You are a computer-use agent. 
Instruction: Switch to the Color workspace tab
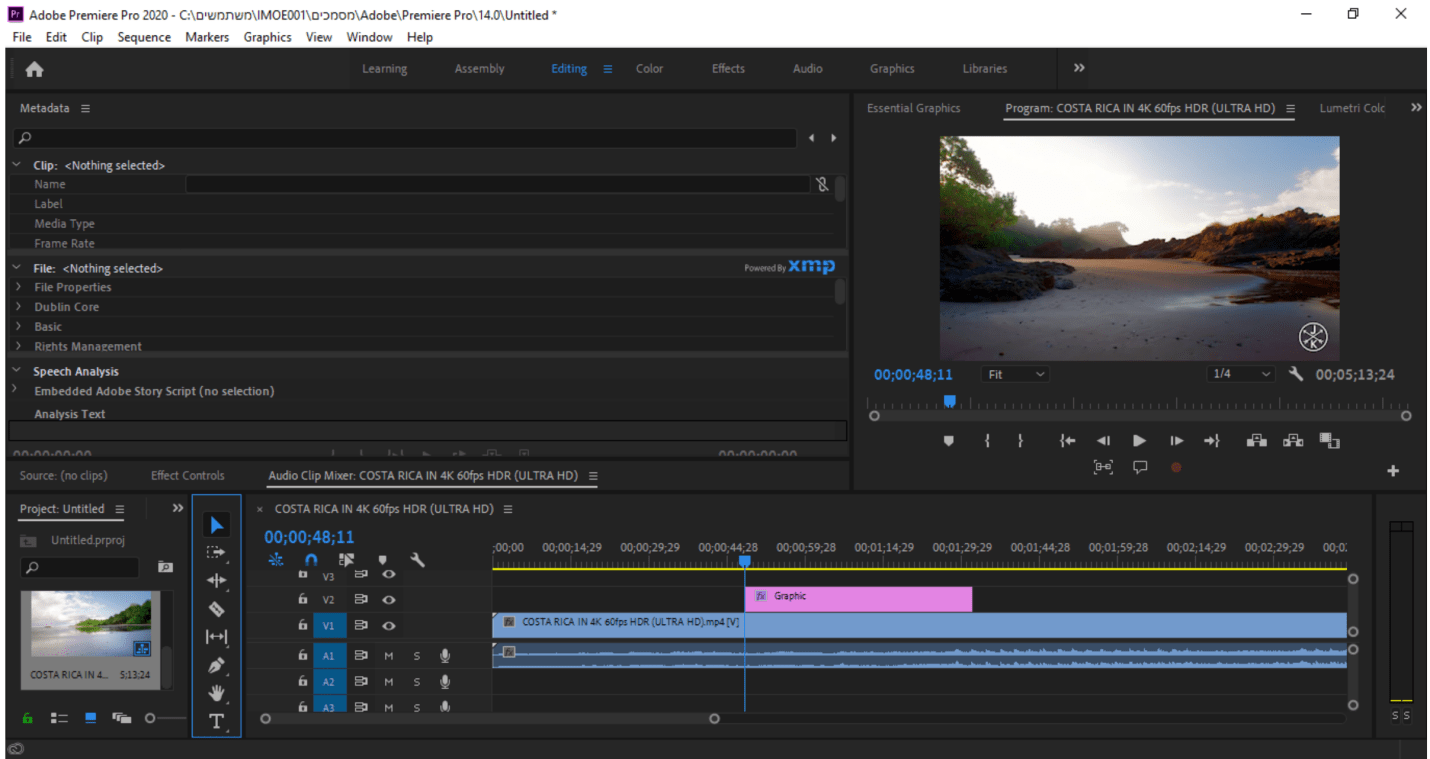(x=649, y=69)
